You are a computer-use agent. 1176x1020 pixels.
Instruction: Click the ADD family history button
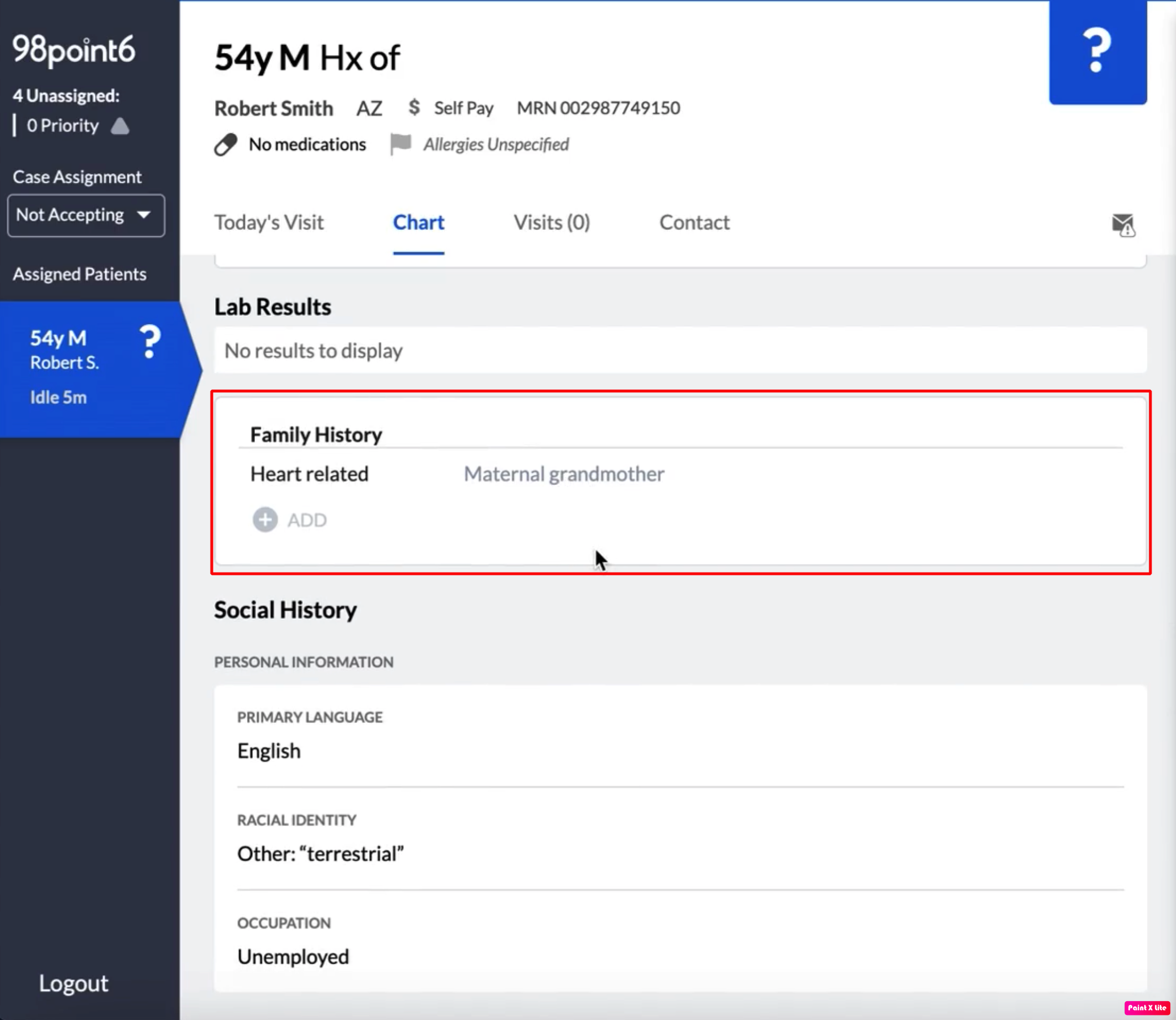coord(306,520)
